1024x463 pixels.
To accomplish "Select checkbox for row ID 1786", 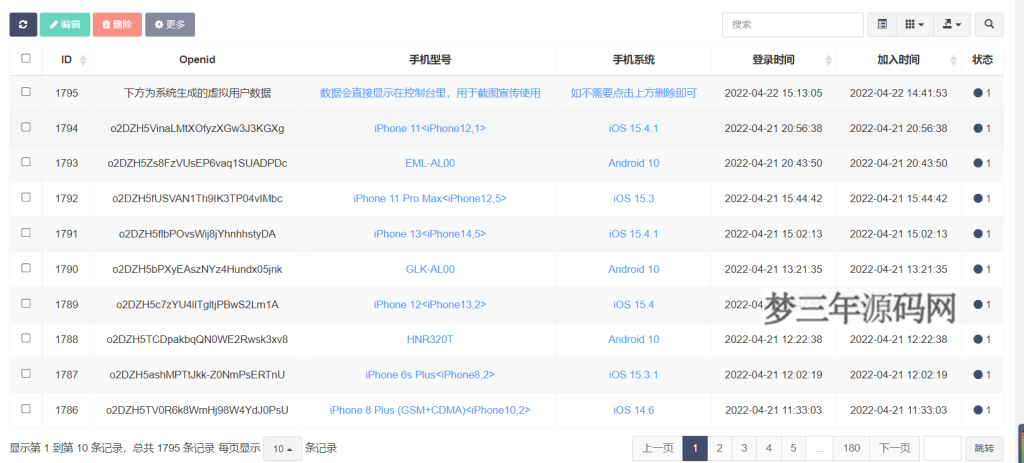I will [26, 408].
